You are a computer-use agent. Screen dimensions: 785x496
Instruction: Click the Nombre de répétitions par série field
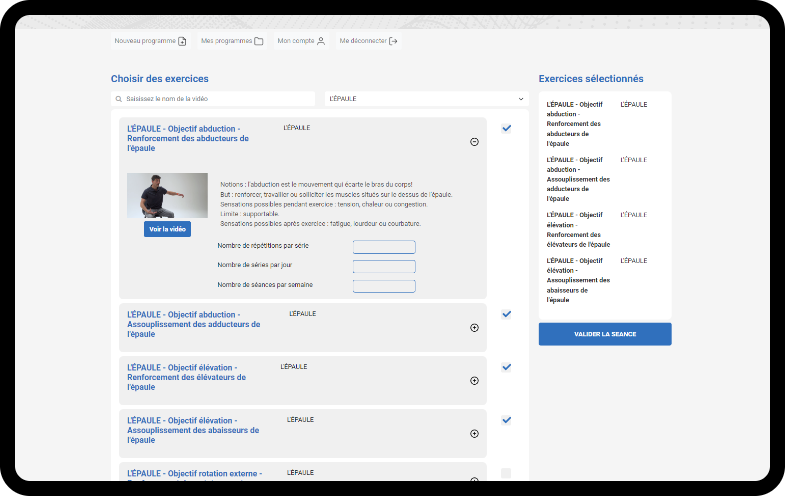384,247
